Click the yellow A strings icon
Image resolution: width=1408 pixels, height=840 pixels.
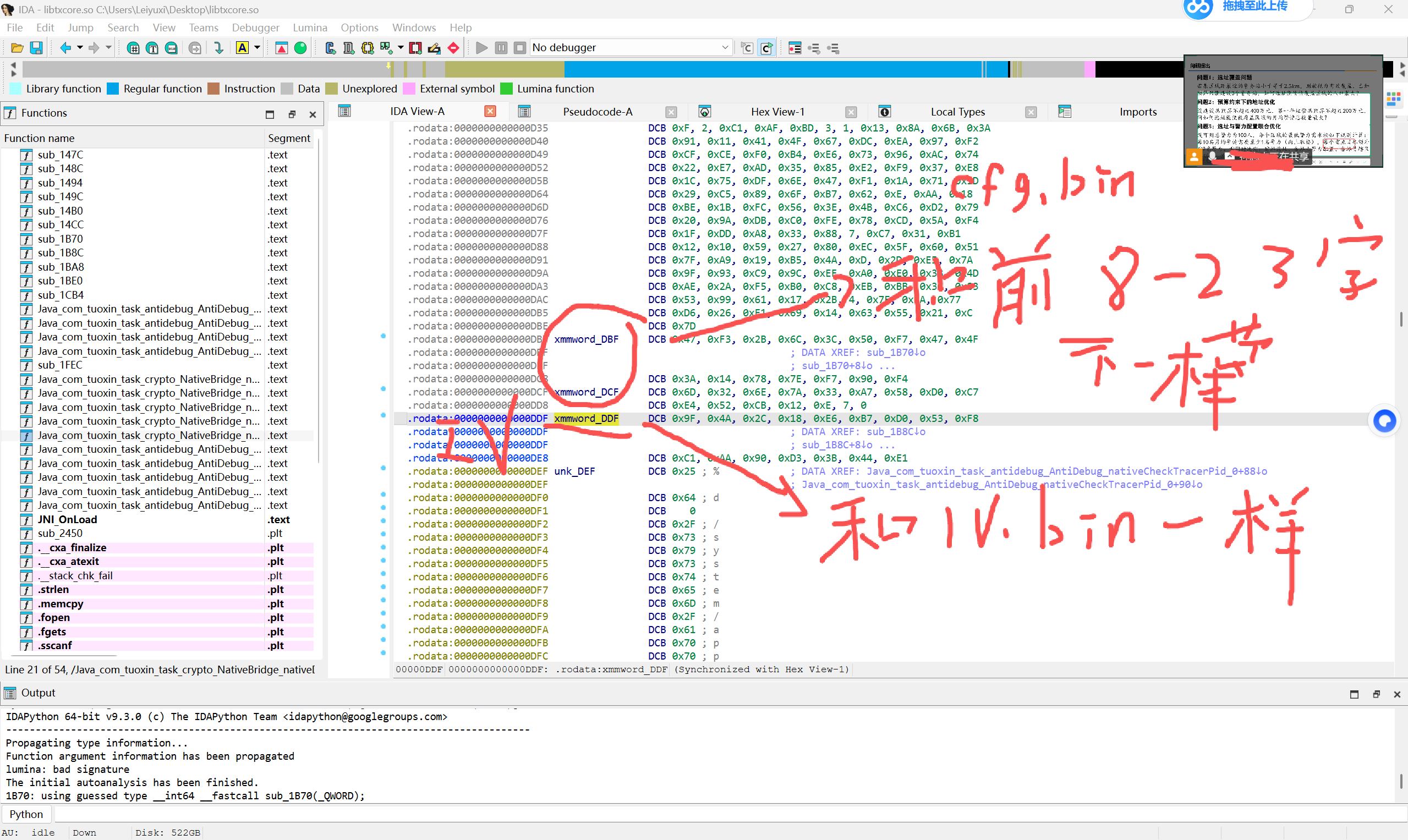coord(242,48)
